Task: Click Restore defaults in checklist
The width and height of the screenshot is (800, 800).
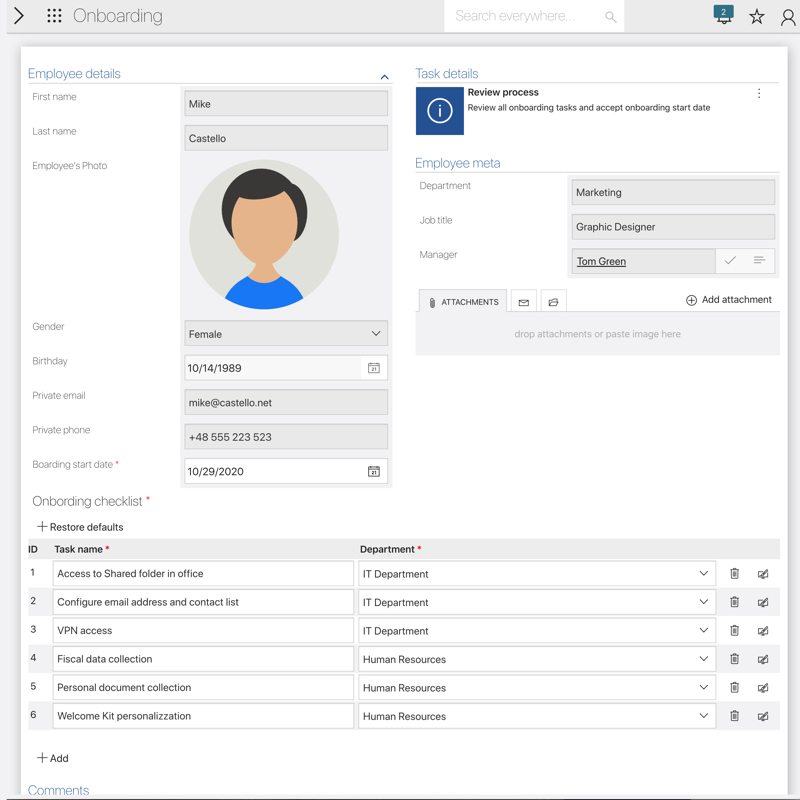Action: (80, 527)
